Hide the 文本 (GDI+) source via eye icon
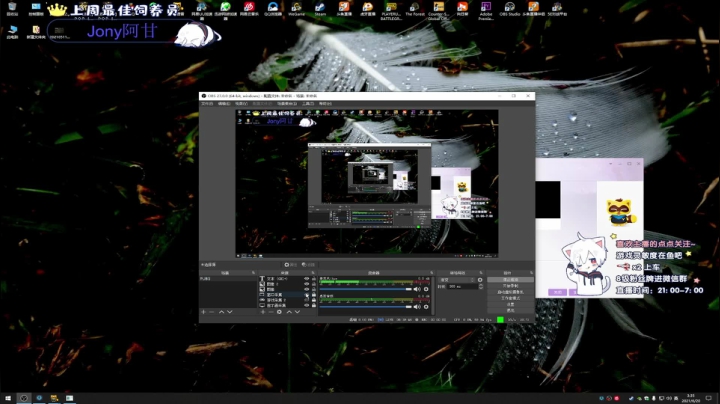 tap(306, 279)
